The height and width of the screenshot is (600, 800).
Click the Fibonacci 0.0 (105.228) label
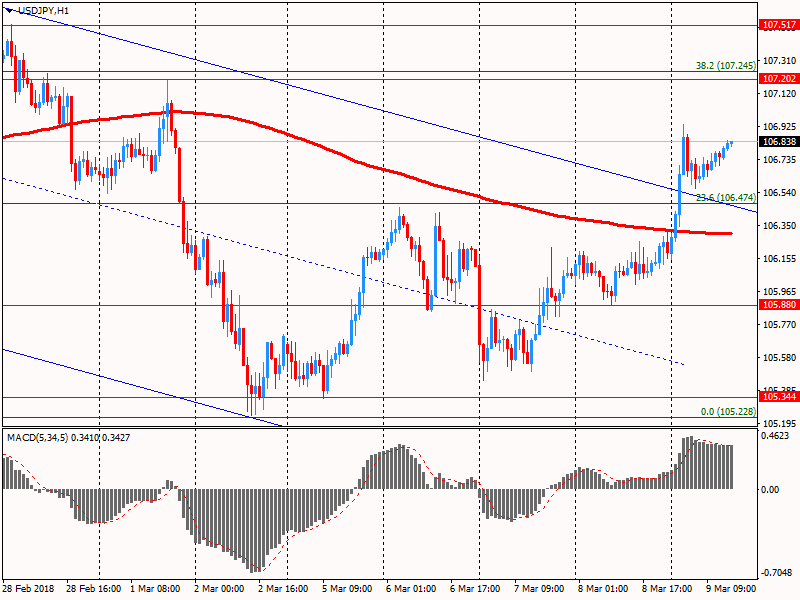(728, 411)
